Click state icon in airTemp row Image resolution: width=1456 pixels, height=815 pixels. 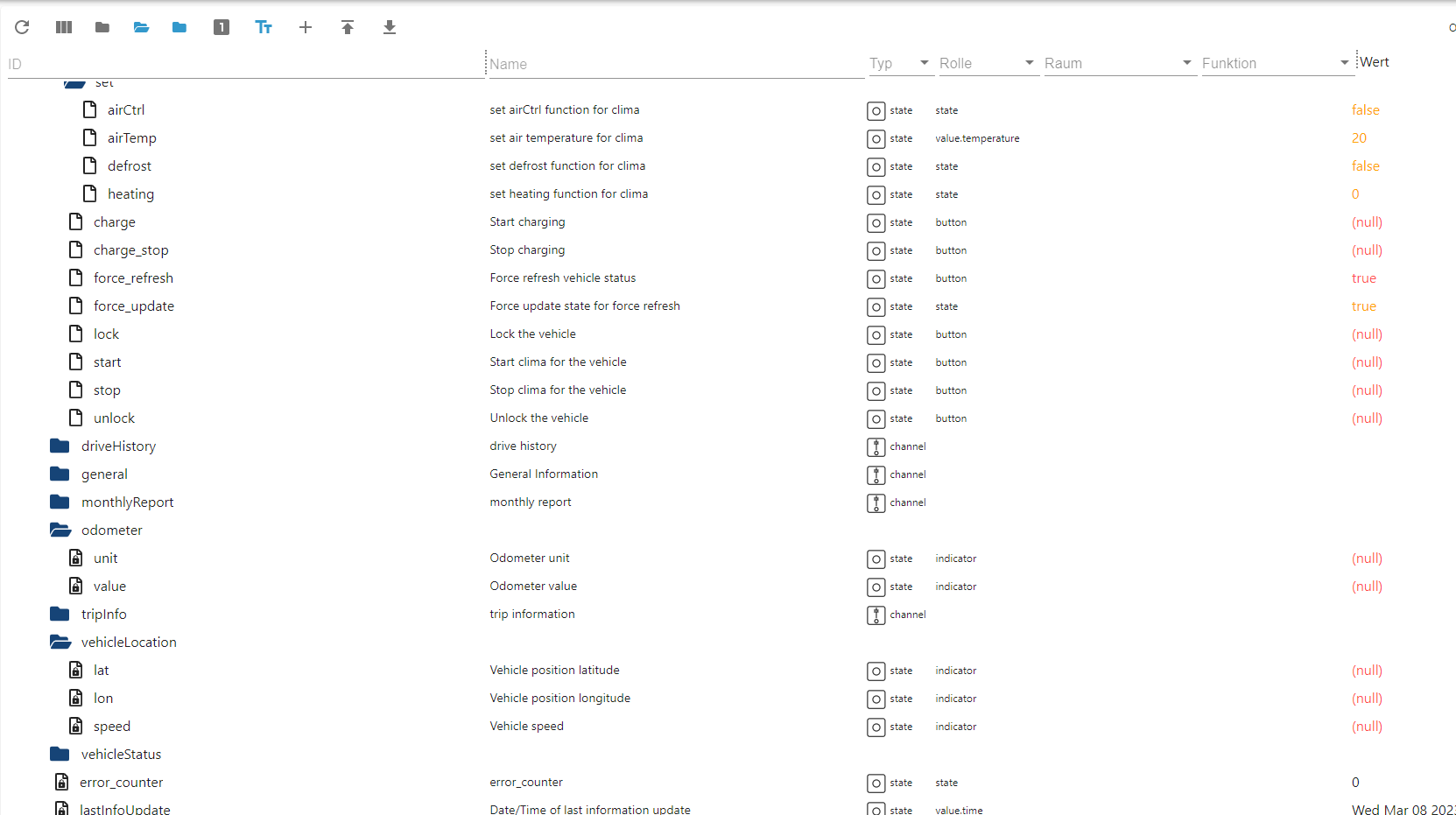pos(876,138)
